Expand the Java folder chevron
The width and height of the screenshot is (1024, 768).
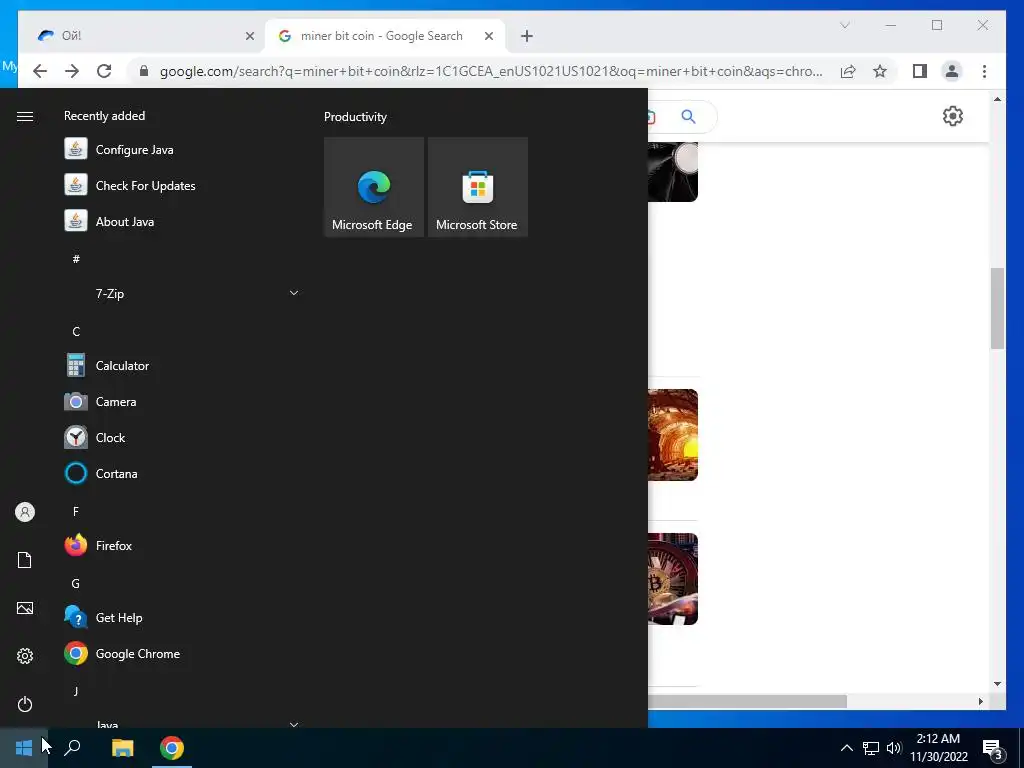pyautogui.click(x=294, y=724)
